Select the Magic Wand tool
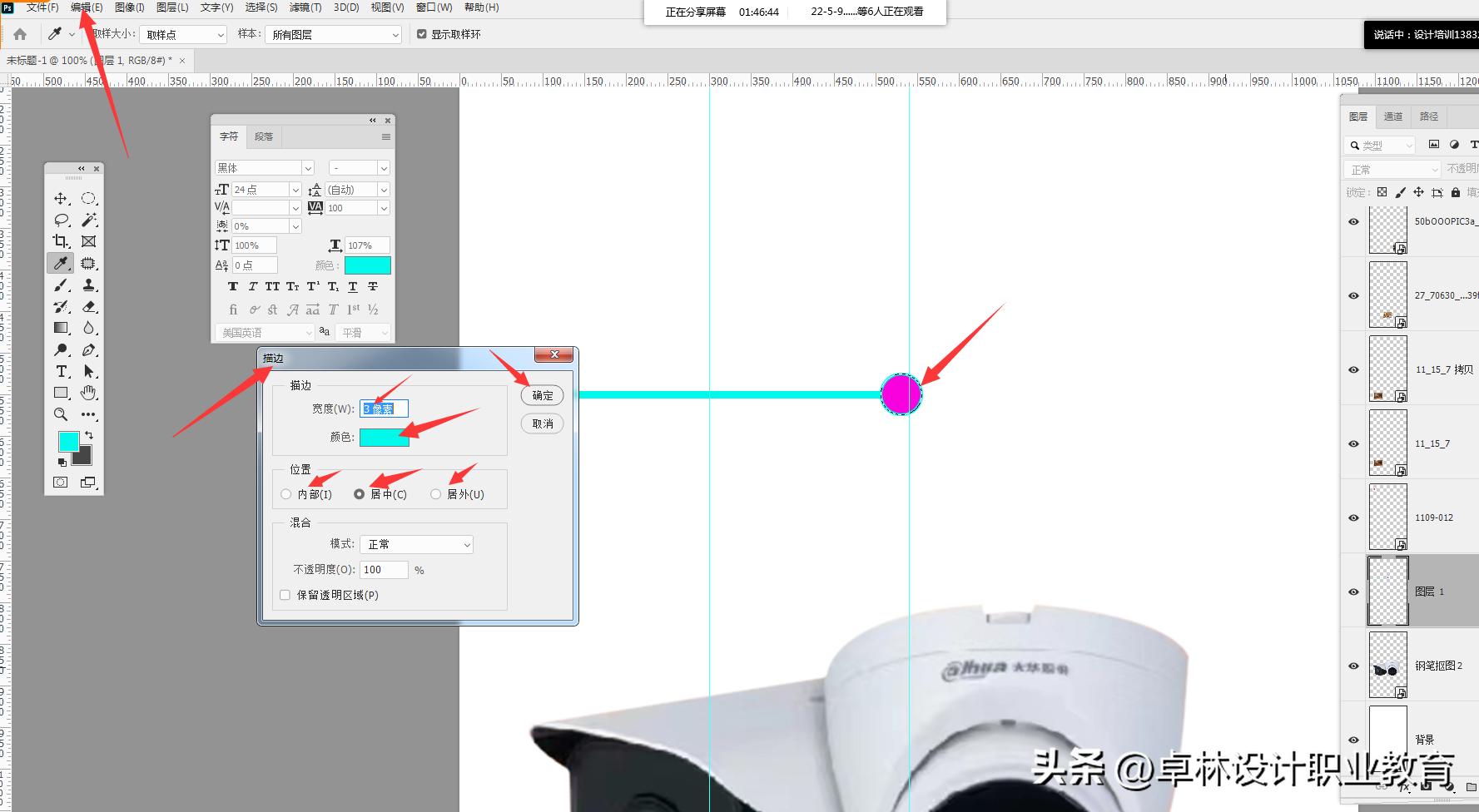This screenshot has width=1479, height=812. [x=88, y=220]
